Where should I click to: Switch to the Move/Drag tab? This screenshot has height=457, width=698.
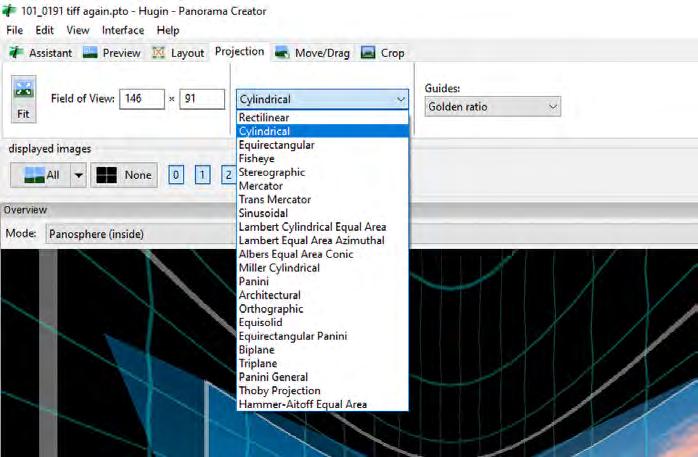[x=312, y=53]
